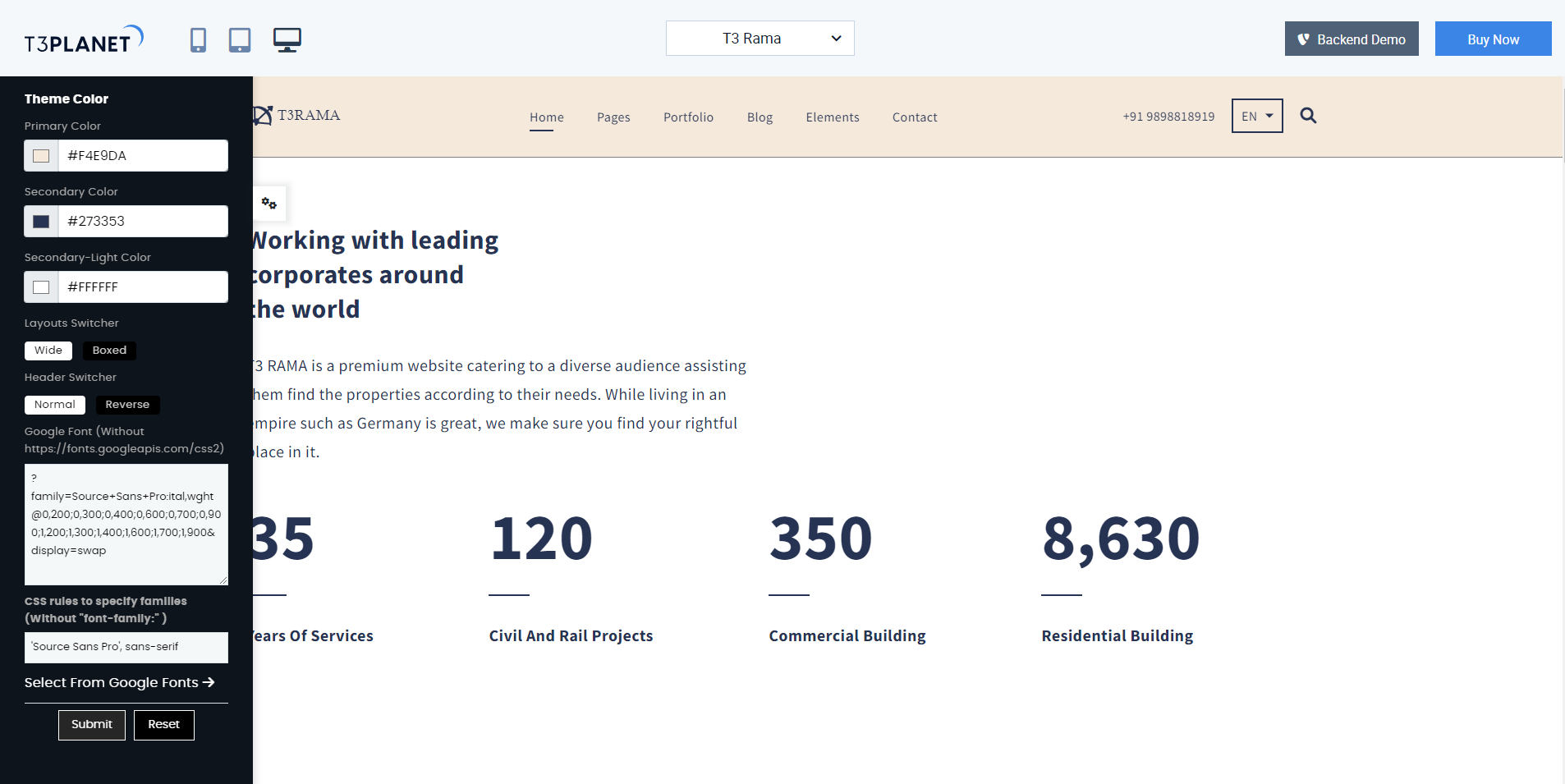Open the Secondary-Light Color swatch picker
This screenshot has height=784, width=1565.
(x=41, y=287)
